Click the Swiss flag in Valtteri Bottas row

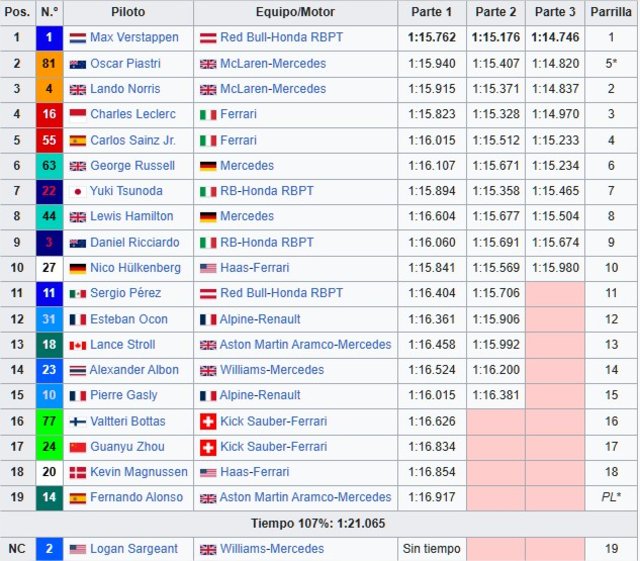[x=208, y=422]
